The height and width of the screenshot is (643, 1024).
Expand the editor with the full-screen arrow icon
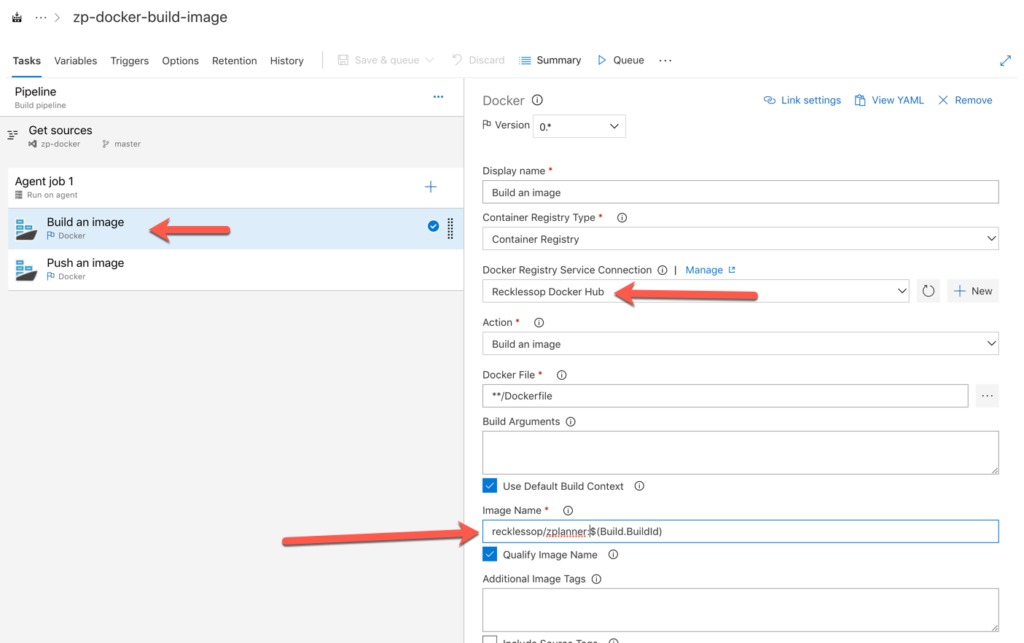(1005, 60)
